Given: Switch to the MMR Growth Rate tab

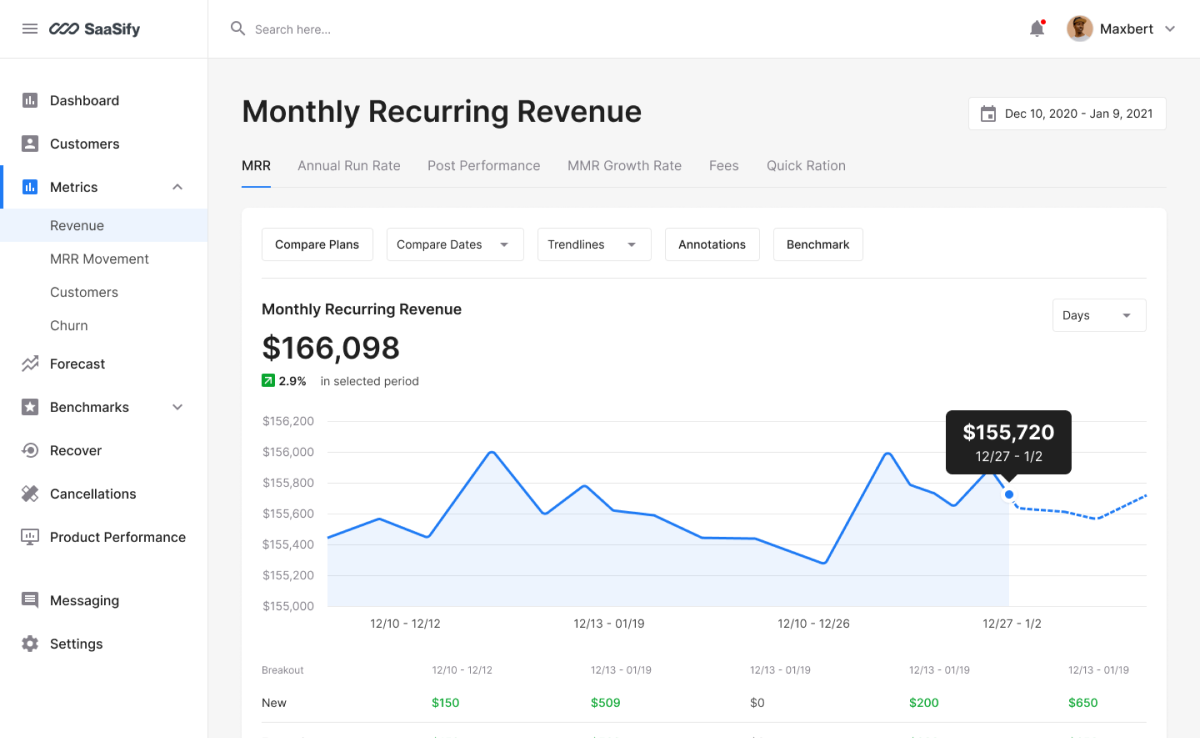Looking at the screenshot, I should tap(624, 166).
